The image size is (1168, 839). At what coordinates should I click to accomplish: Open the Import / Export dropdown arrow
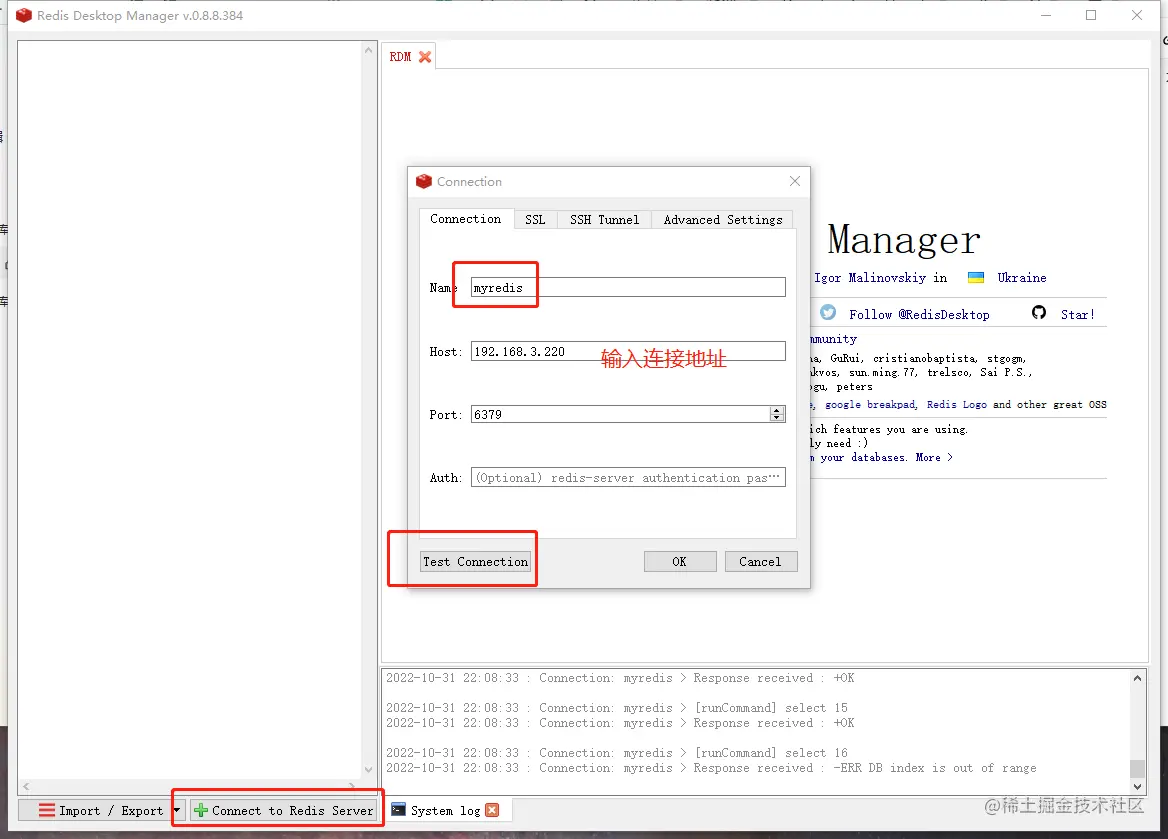[x=177, y=810]
